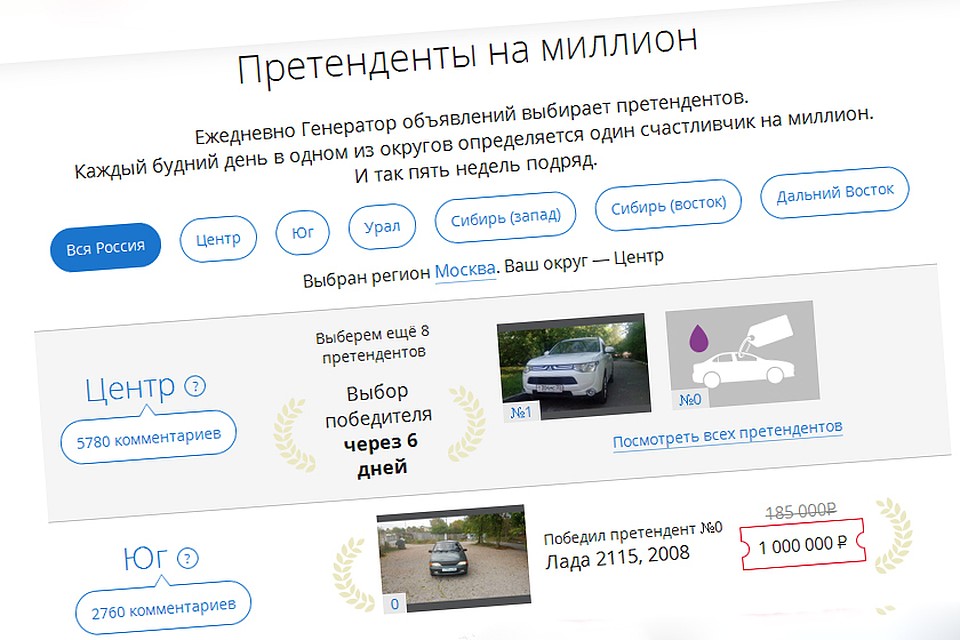Switch to the Урал region filter

coord(382,227)
